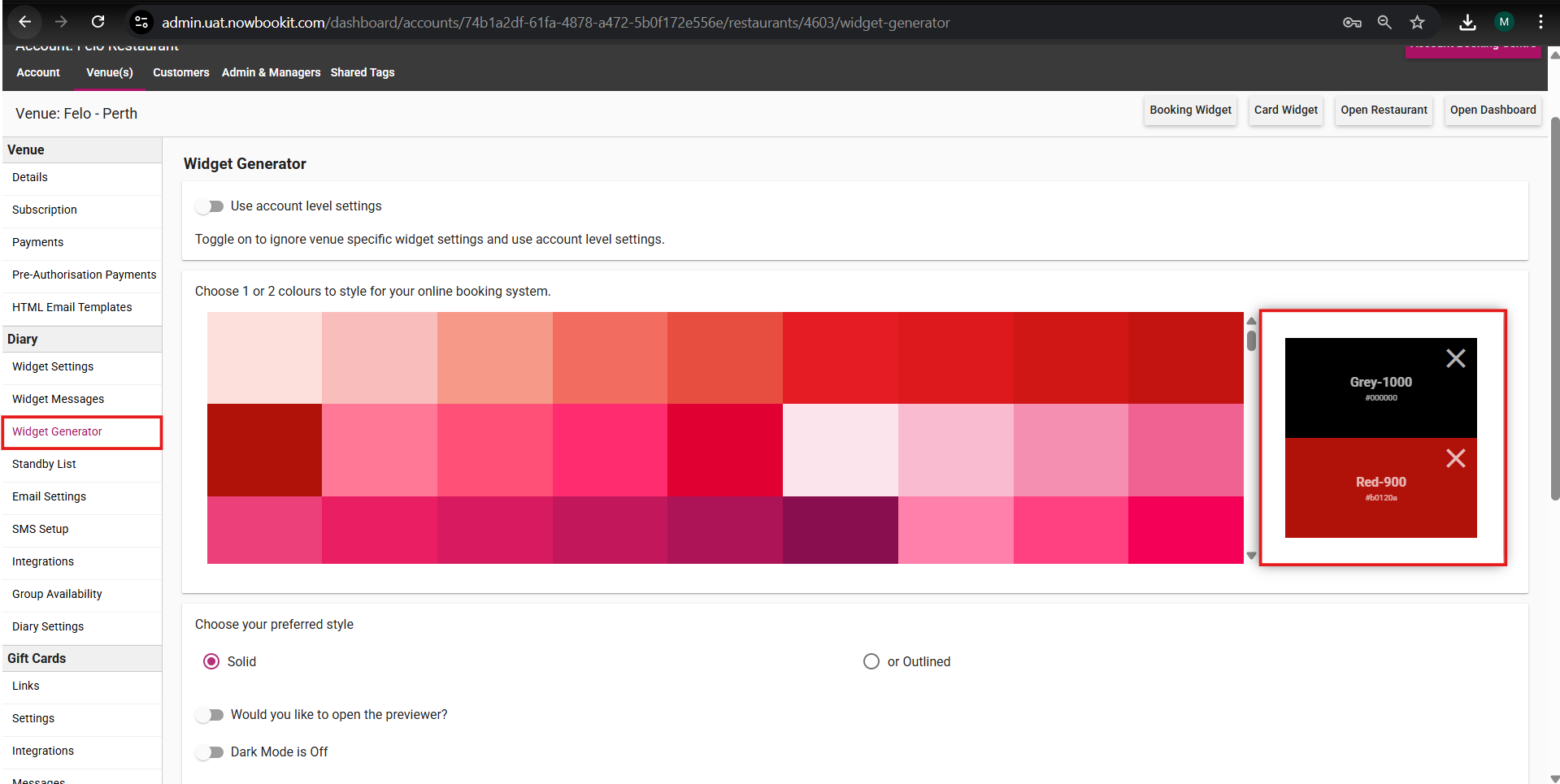Viewport: 1560px width, 784px height.
Task: Open the green M profile avatar
Action: [1504, 22]
